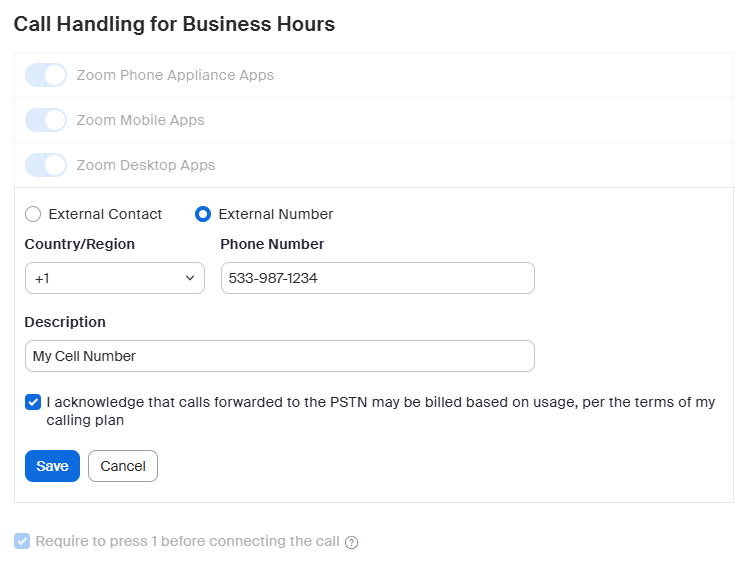Toggle the Require to press 1 checkbox
The width and height of the screenshot is (750, 584).
22,542
